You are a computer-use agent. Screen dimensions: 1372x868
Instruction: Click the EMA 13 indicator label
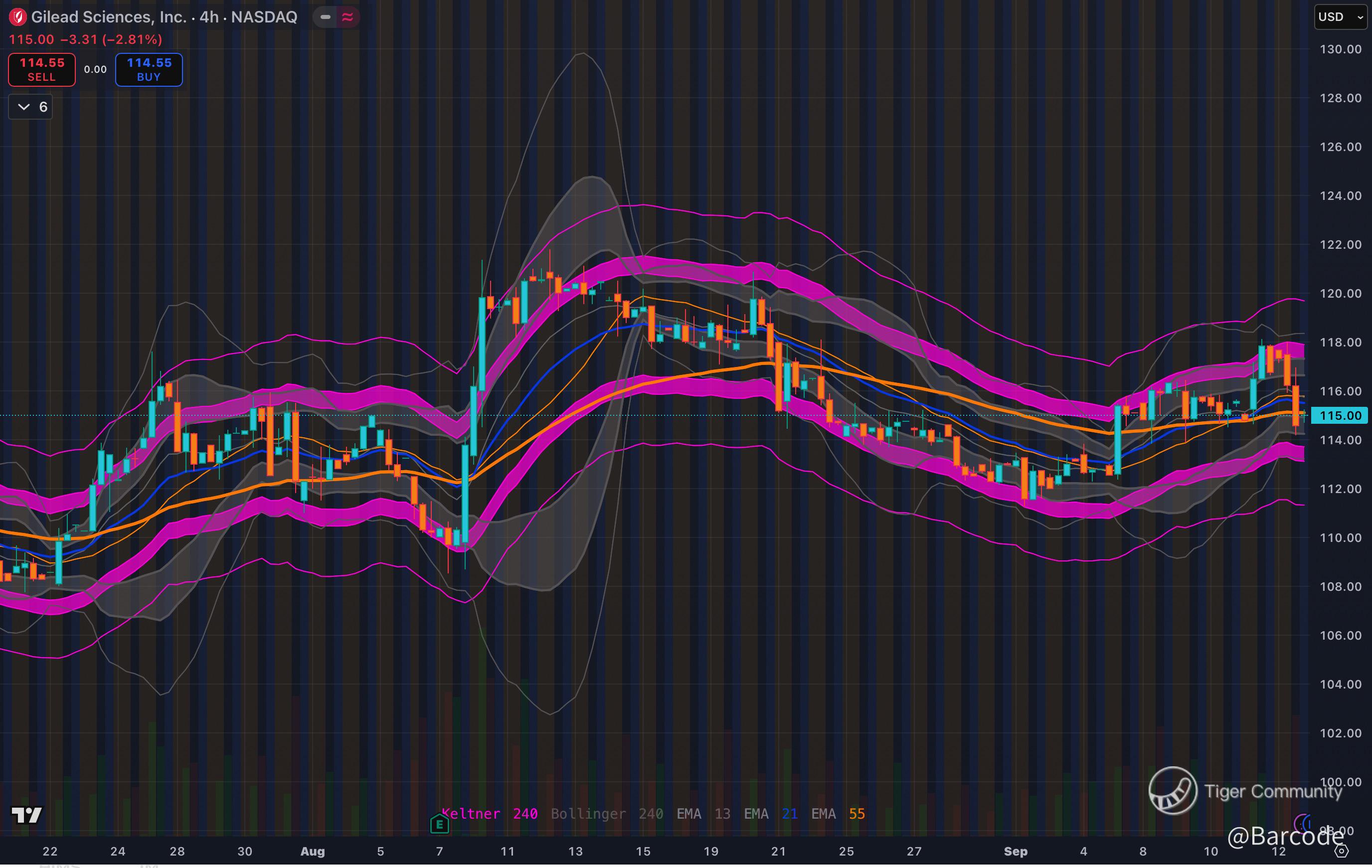pos(703,814)
